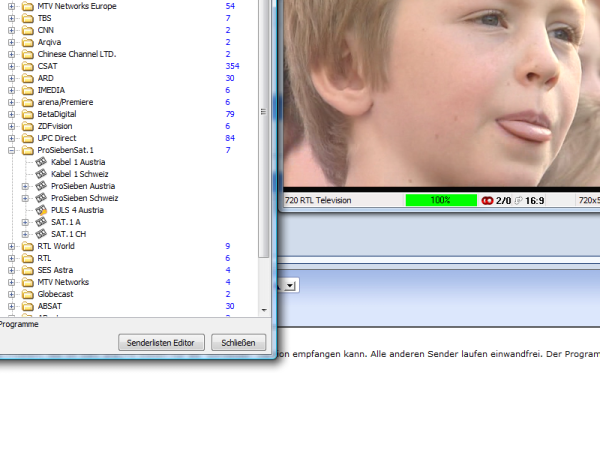Screen dimensions: 600x450
Task: Click the IMEDIA folder icon
Action: (x=28, y=90)
